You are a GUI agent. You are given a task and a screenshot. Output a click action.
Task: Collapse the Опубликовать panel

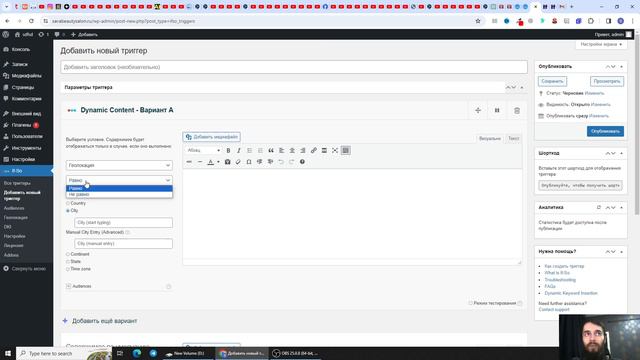click(622, 67)
